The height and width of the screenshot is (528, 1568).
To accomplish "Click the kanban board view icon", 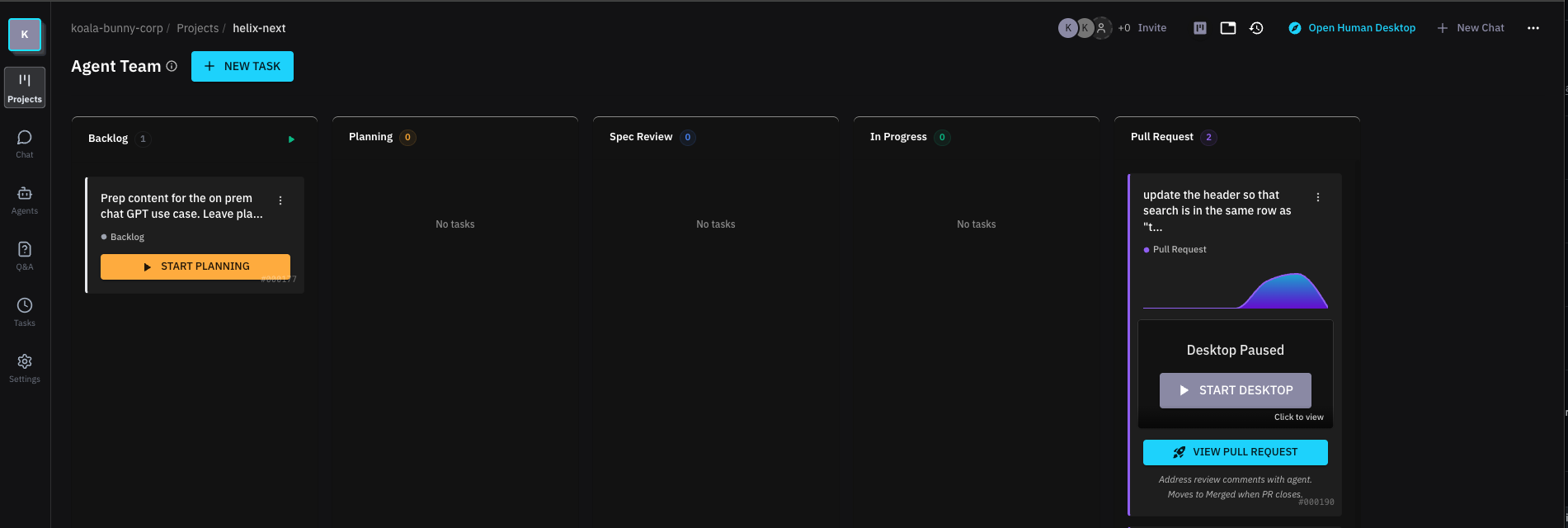I will coord(1200,28).
